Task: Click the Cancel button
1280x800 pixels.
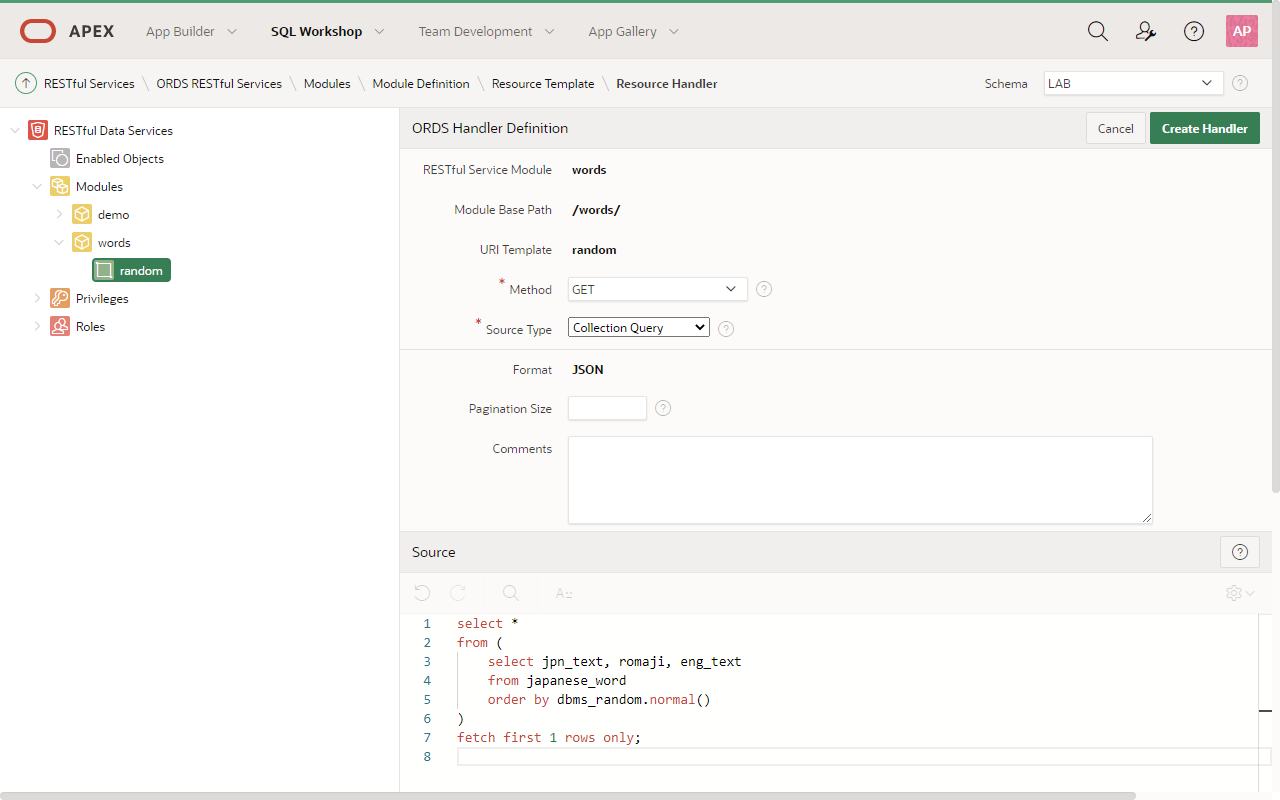Action: pos(1116,128)
